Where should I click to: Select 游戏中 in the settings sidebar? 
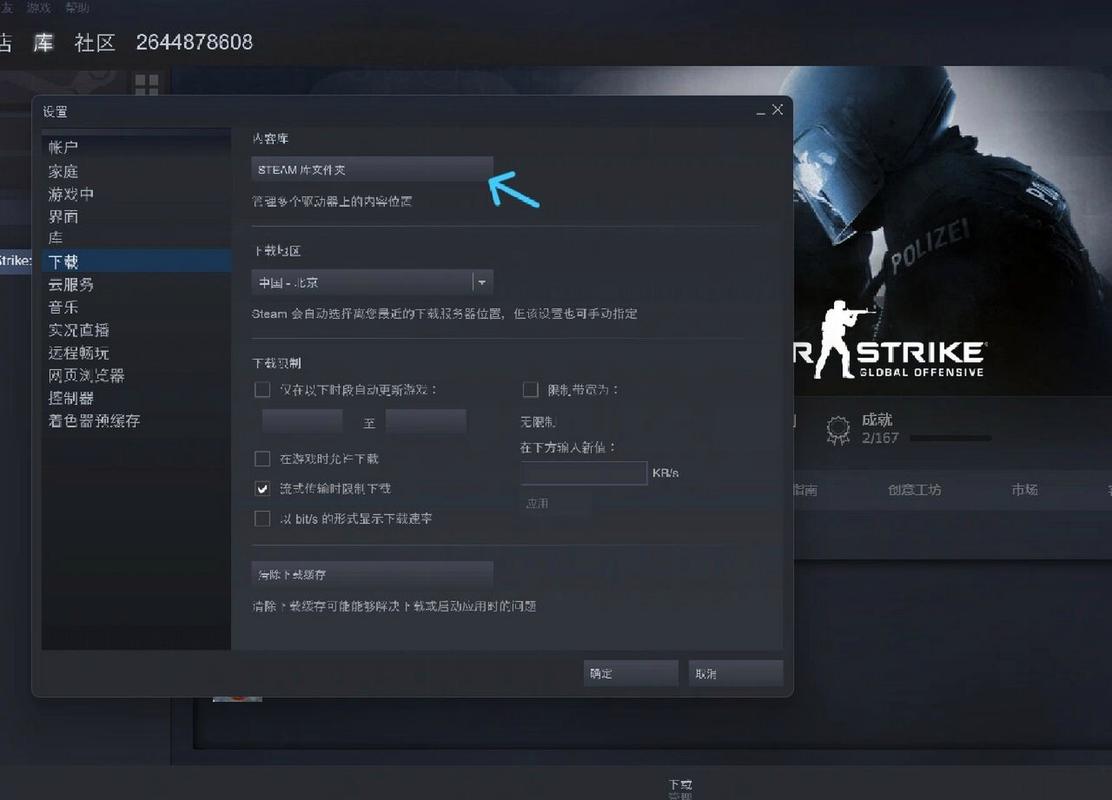click(x=71, y=194)
